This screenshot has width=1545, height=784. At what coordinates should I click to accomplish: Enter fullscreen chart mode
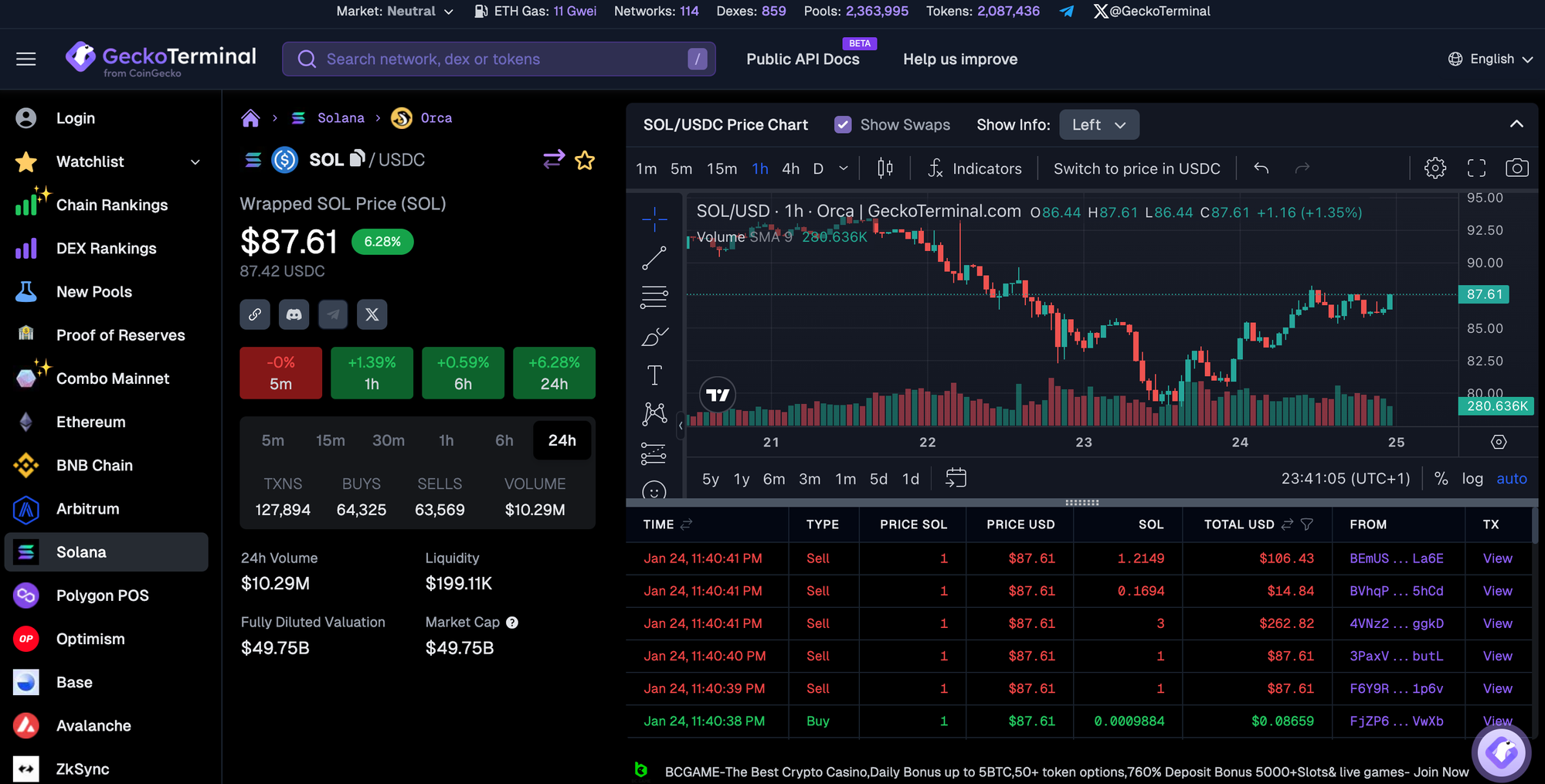1476,168
